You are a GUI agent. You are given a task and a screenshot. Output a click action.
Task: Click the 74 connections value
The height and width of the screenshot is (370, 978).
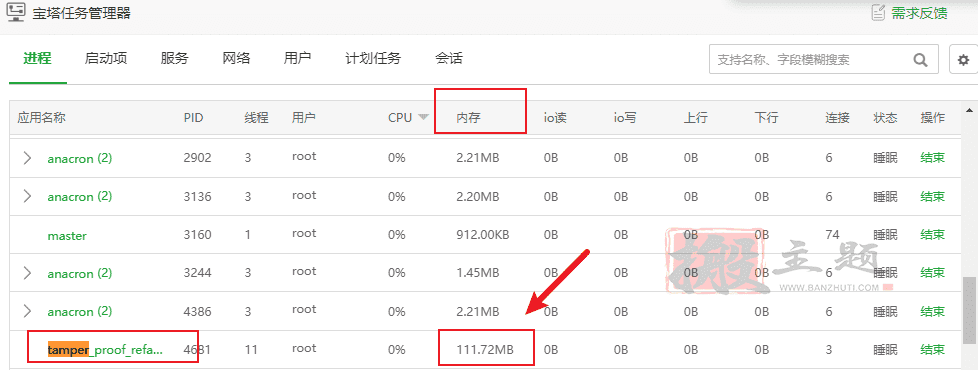coord(832,235)
